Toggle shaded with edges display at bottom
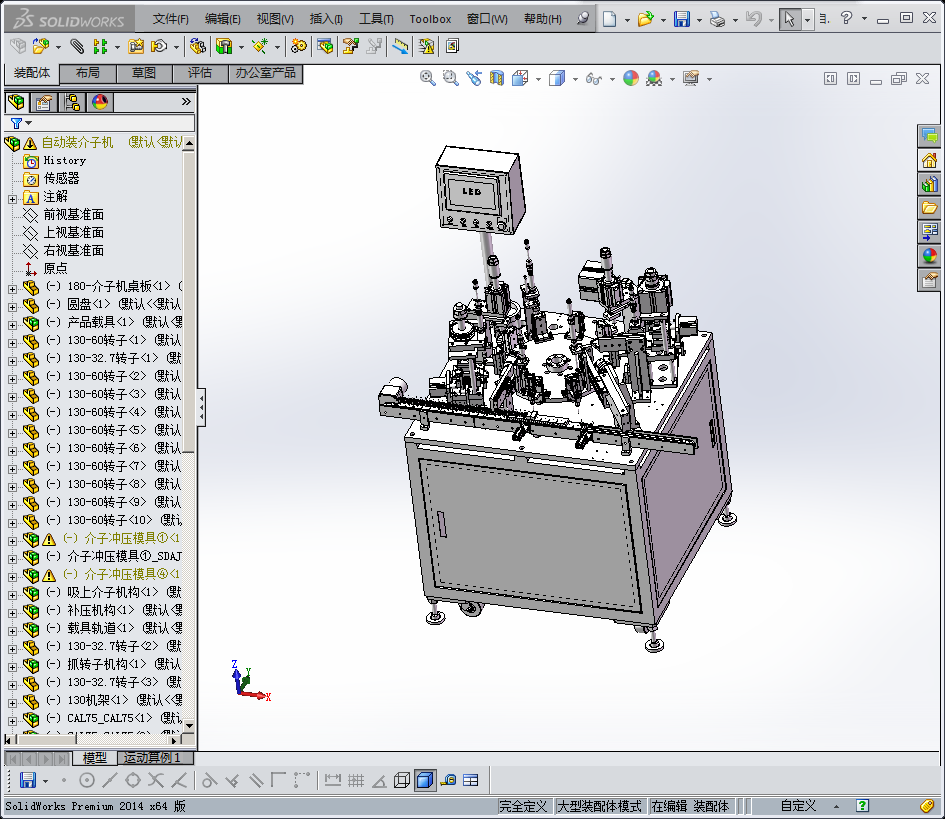The image size is (945, 819). coord(424,780)
